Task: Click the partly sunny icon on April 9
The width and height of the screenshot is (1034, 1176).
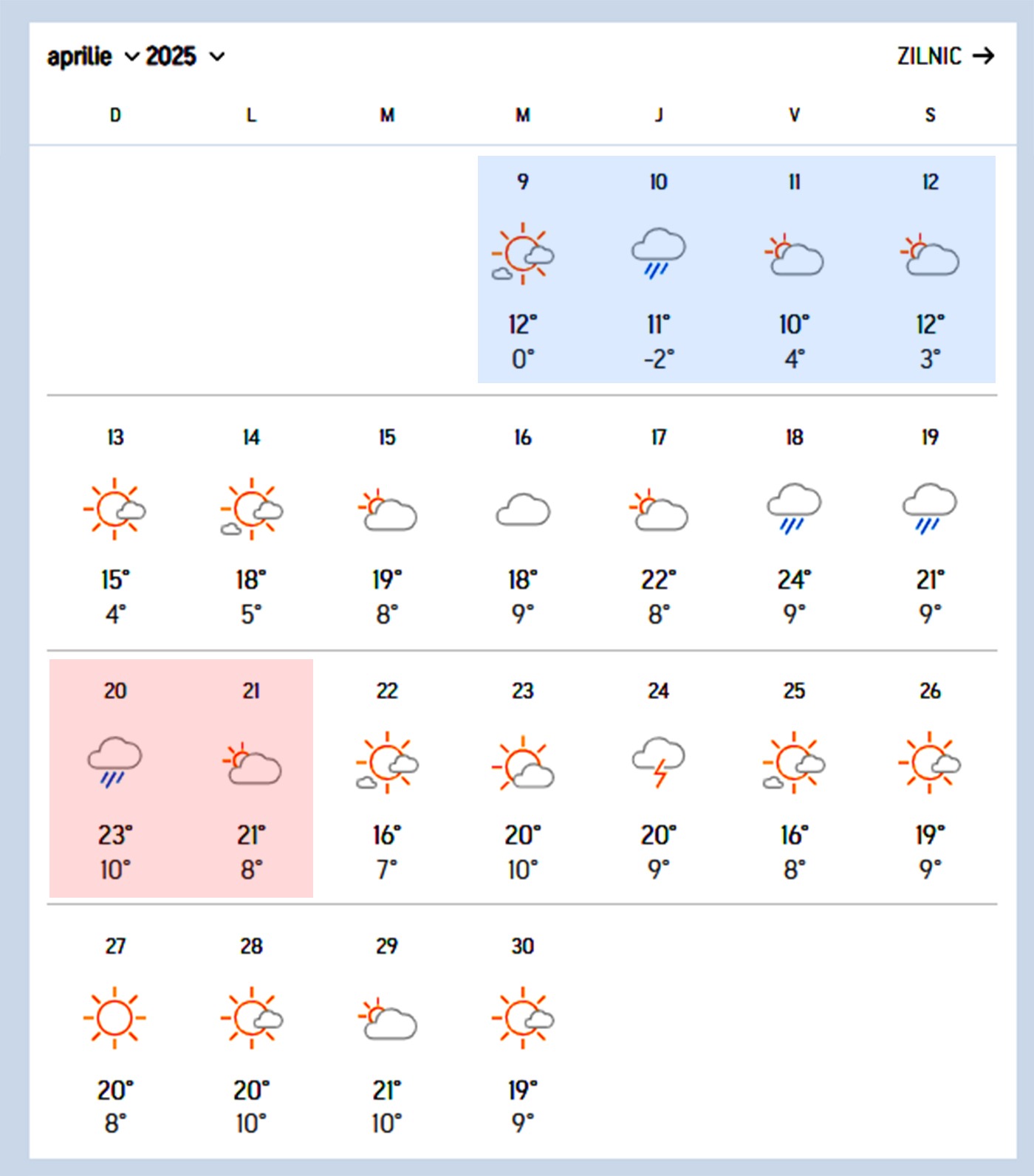Action: point(523,253)
